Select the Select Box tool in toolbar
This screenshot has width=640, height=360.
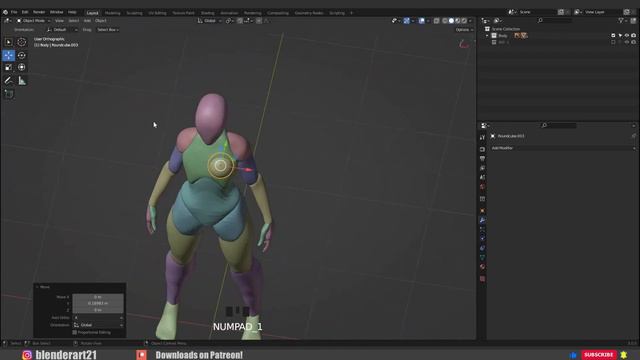9,42
